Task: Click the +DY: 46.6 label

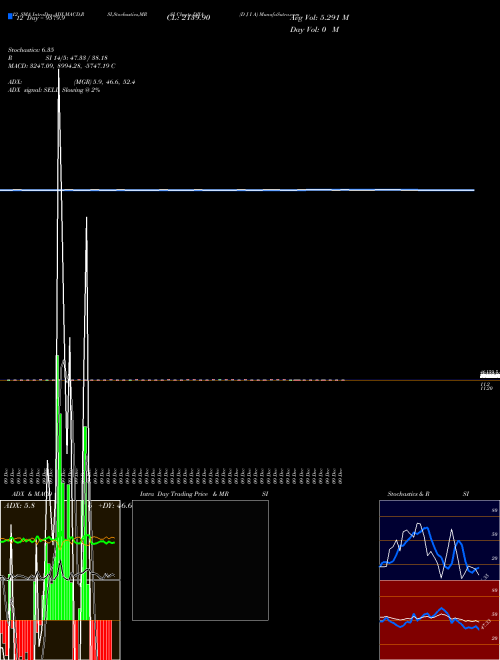Action: click(115, 506)
